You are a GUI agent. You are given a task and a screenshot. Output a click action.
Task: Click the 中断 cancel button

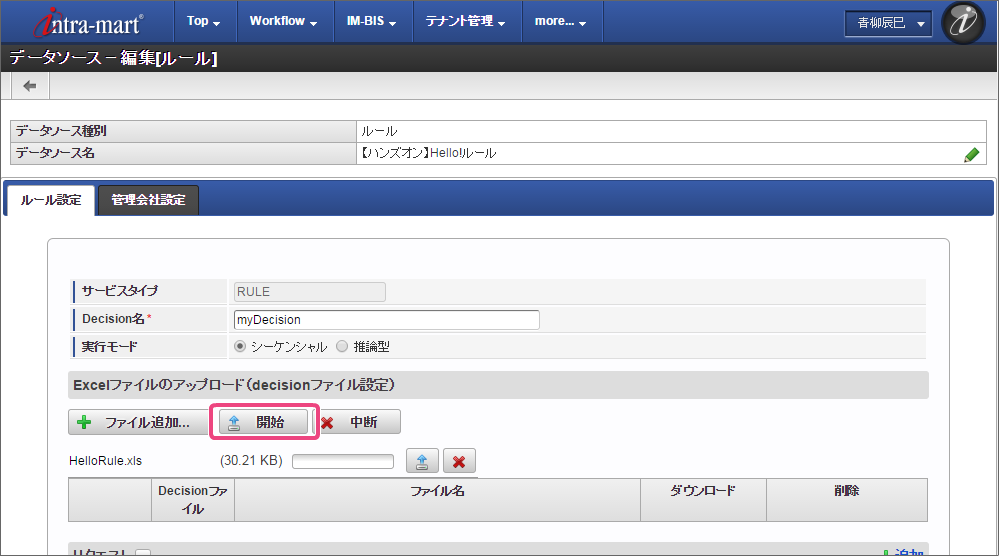357,422
